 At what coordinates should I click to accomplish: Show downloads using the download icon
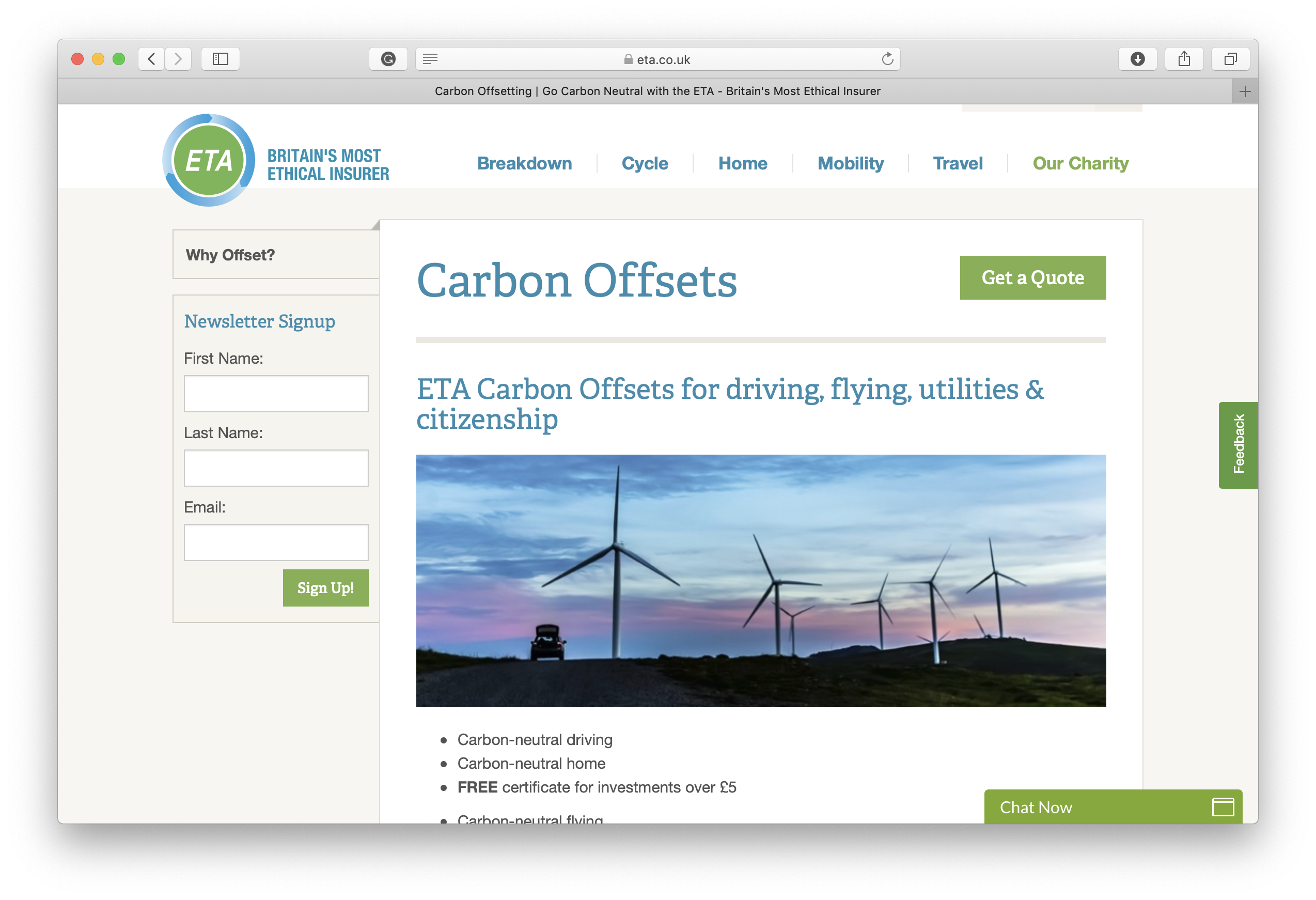pyautogui.click(x=1138, y=59)
